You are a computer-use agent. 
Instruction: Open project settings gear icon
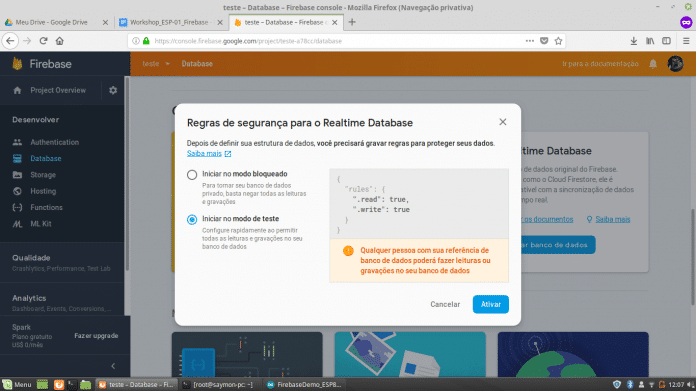point(113,90)
